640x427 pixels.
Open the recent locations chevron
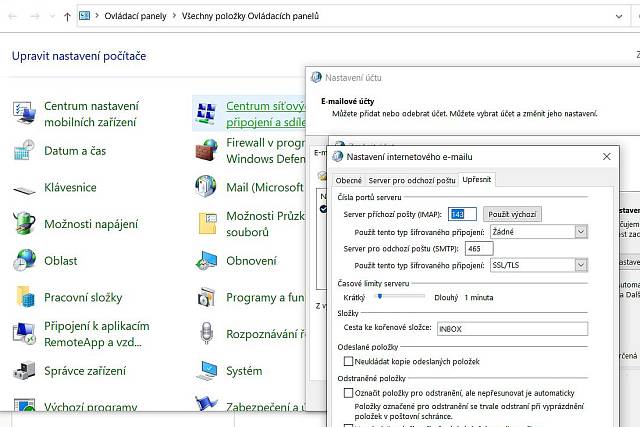pos(52,16)
